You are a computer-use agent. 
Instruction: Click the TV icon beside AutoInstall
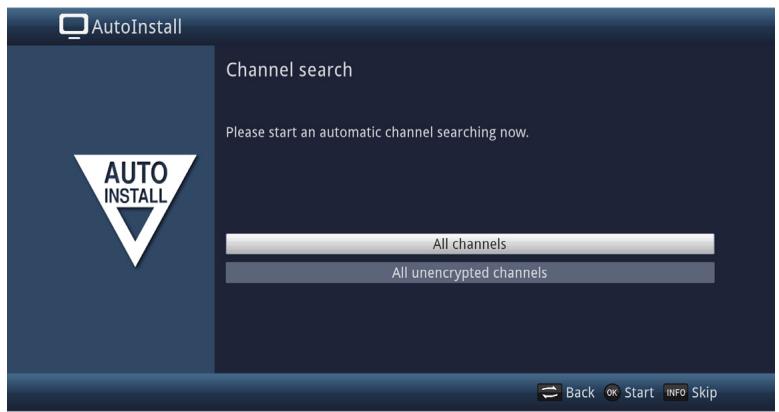point(74,26)
